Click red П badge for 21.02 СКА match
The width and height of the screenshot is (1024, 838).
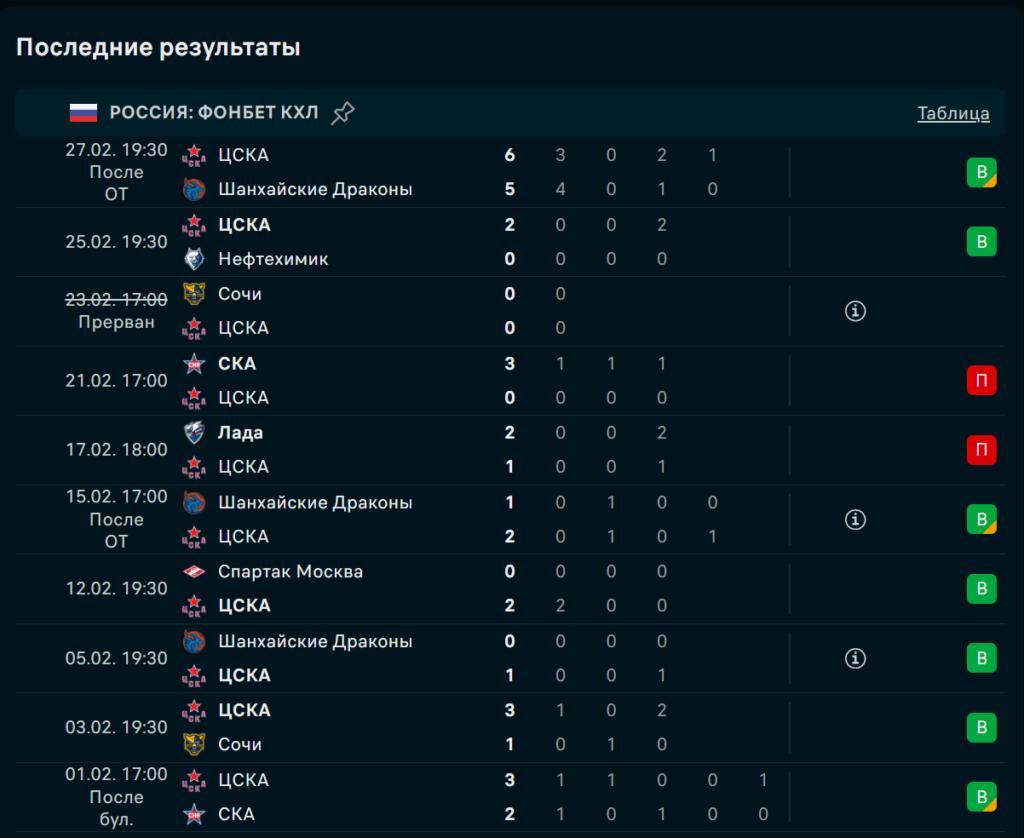click(981, 381)
